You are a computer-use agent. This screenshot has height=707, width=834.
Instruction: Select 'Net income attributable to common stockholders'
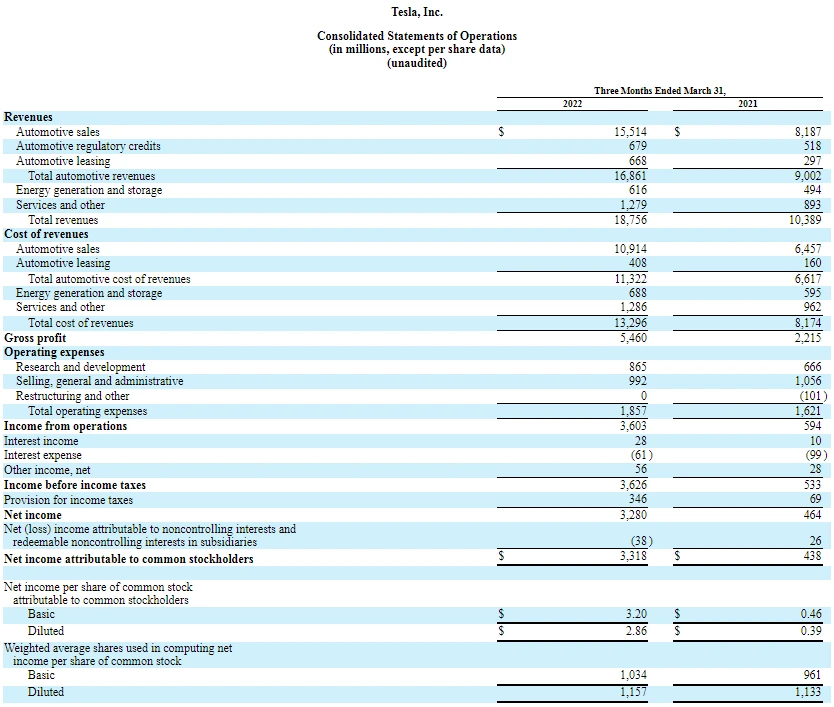tap(128, 559)
